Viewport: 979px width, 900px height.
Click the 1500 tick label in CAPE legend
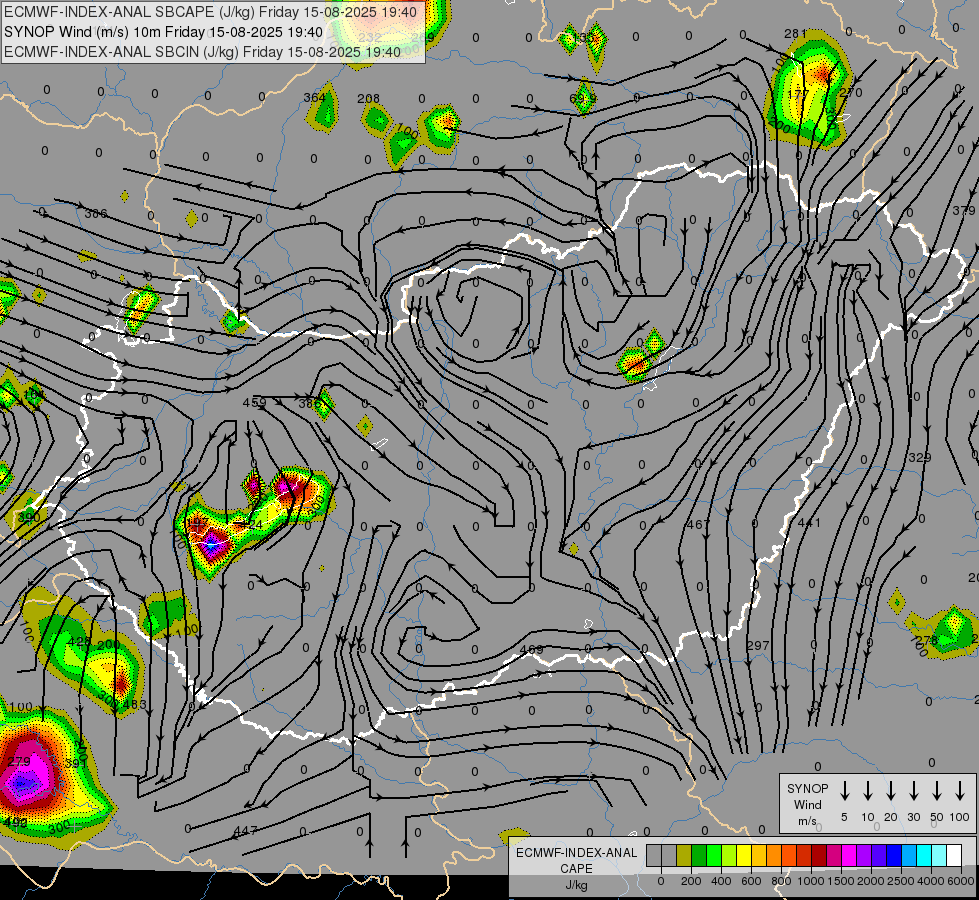point(840,881)
